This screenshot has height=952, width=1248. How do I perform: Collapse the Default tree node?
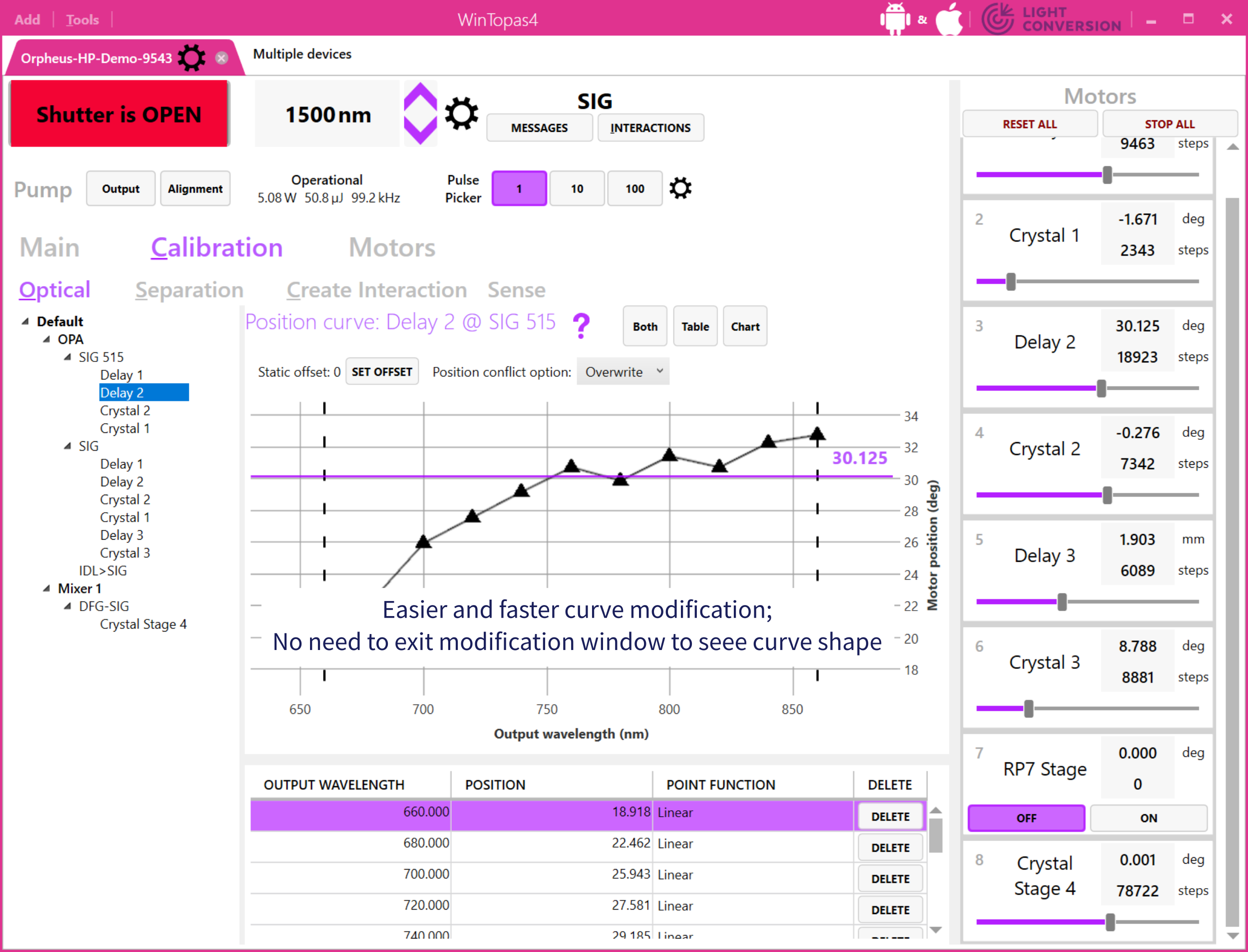pyautogui.click(x=25, y=321)
